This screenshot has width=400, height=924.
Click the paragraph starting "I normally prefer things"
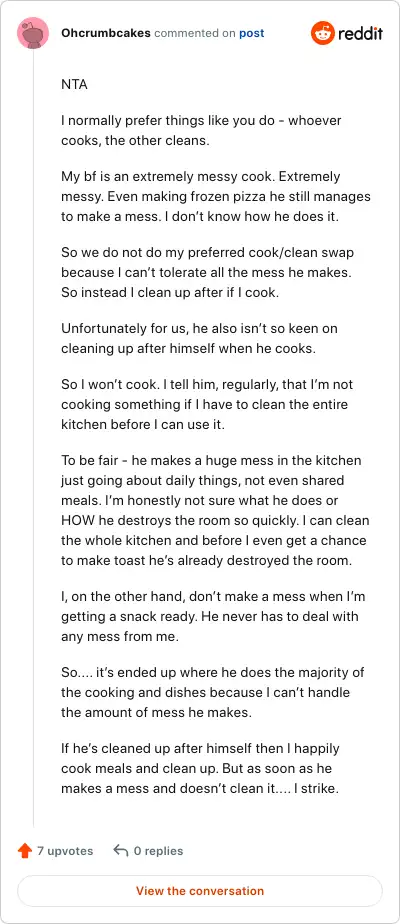(201, 130)
